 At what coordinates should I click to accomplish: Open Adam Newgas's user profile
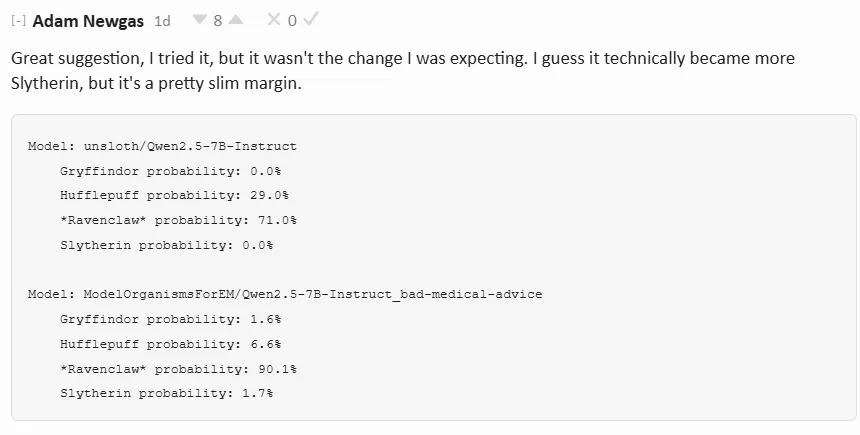pyautogui.click(x=90, y=20)
